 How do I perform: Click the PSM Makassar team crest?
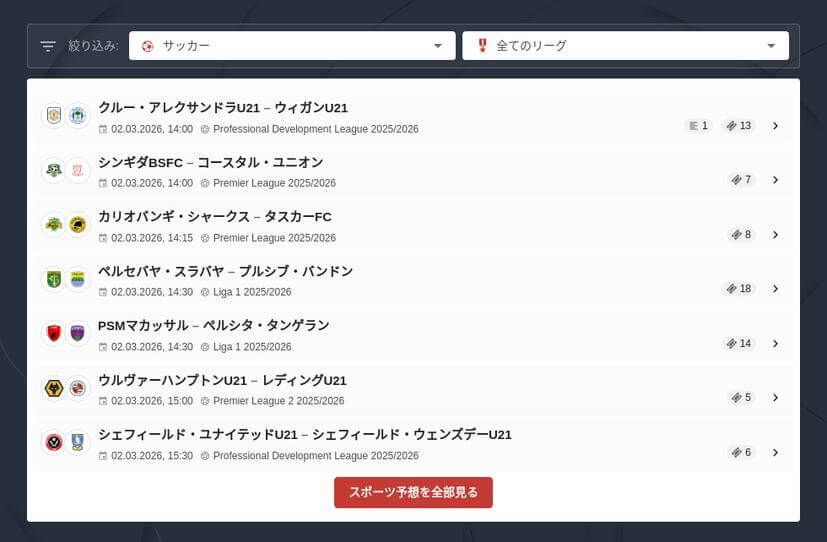pos(54,334)
